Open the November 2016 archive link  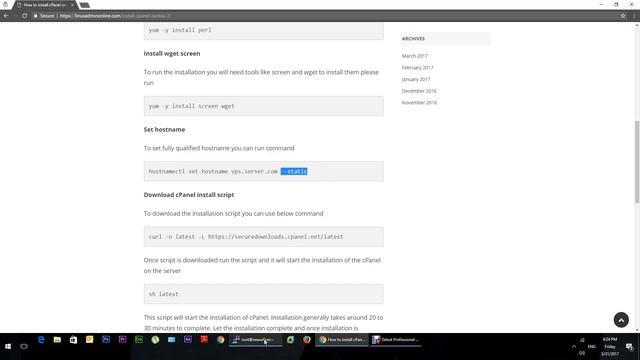point(419,102)
